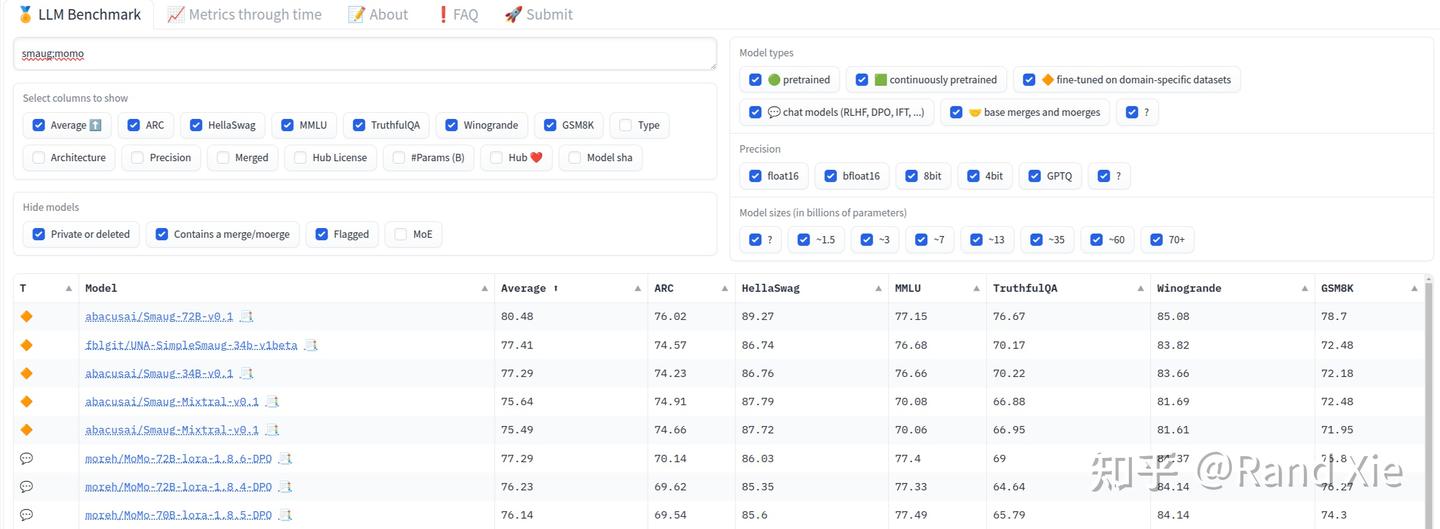
Task: Click the chat bubble type icon for MoMo-72B-lora-1.8.6-DPO
Action: (x=26, y=459)
